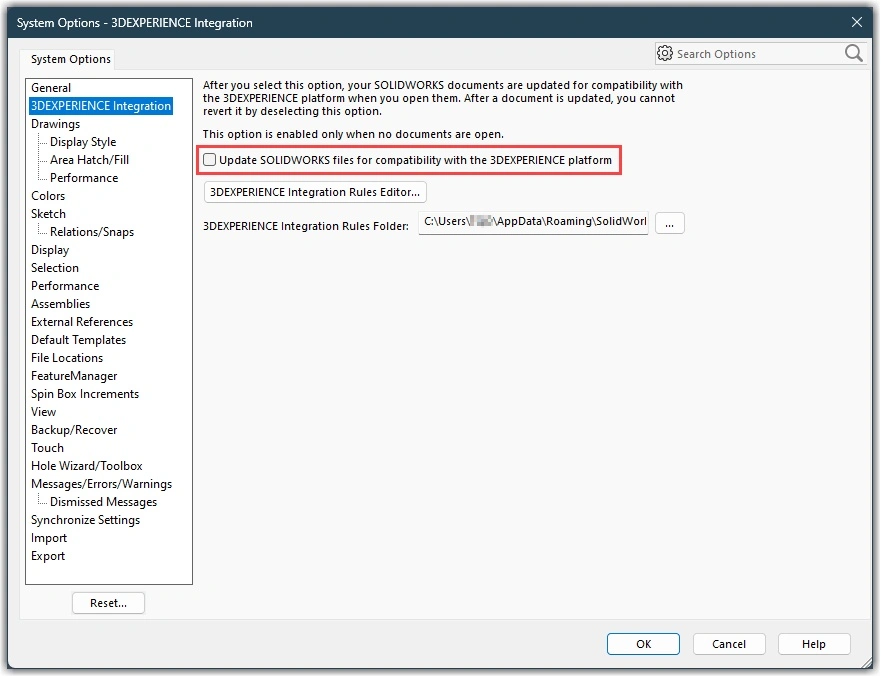Image resolution: width=881 pixels, height=677 pixels.
Task: Open Synchronize Settings options
Action: point(85,520)
